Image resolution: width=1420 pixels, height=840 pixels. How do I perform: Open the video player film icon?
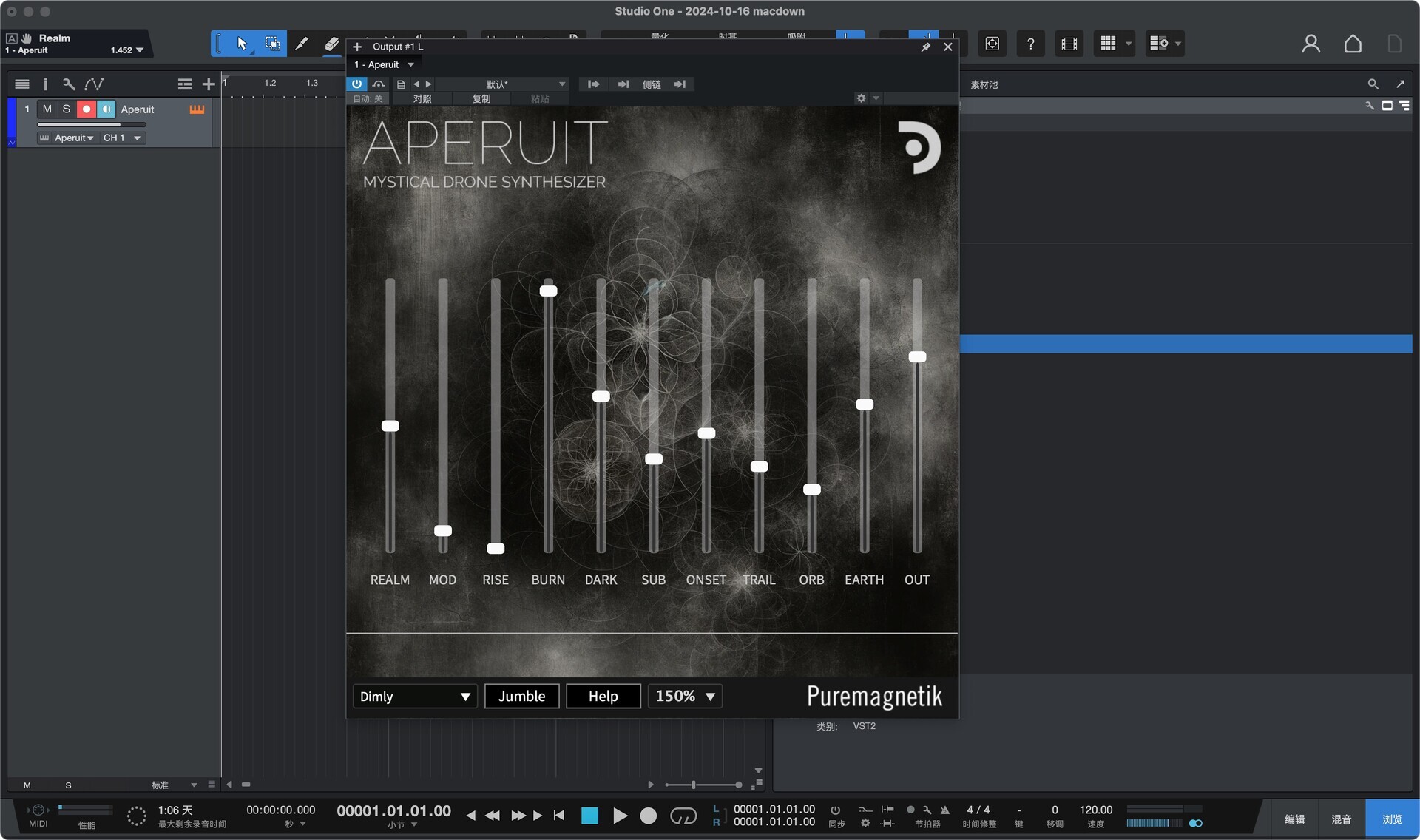click(x=1069, y=44)
